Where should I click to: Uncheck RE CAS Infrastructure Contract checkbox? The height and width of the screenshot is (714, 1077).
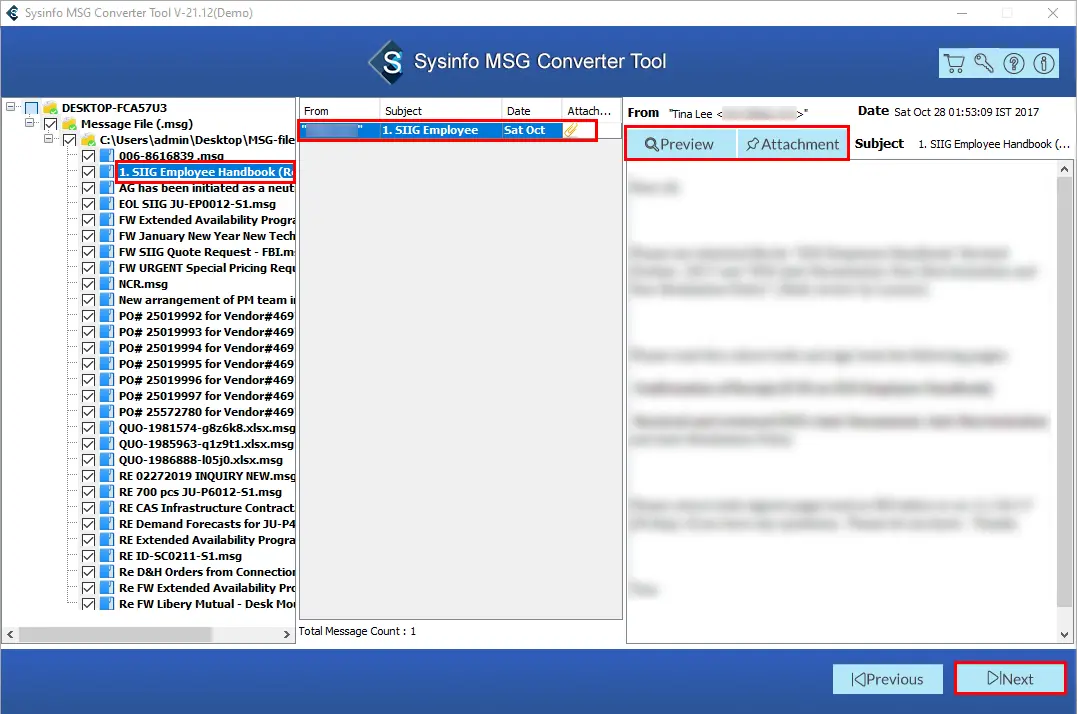89,508
